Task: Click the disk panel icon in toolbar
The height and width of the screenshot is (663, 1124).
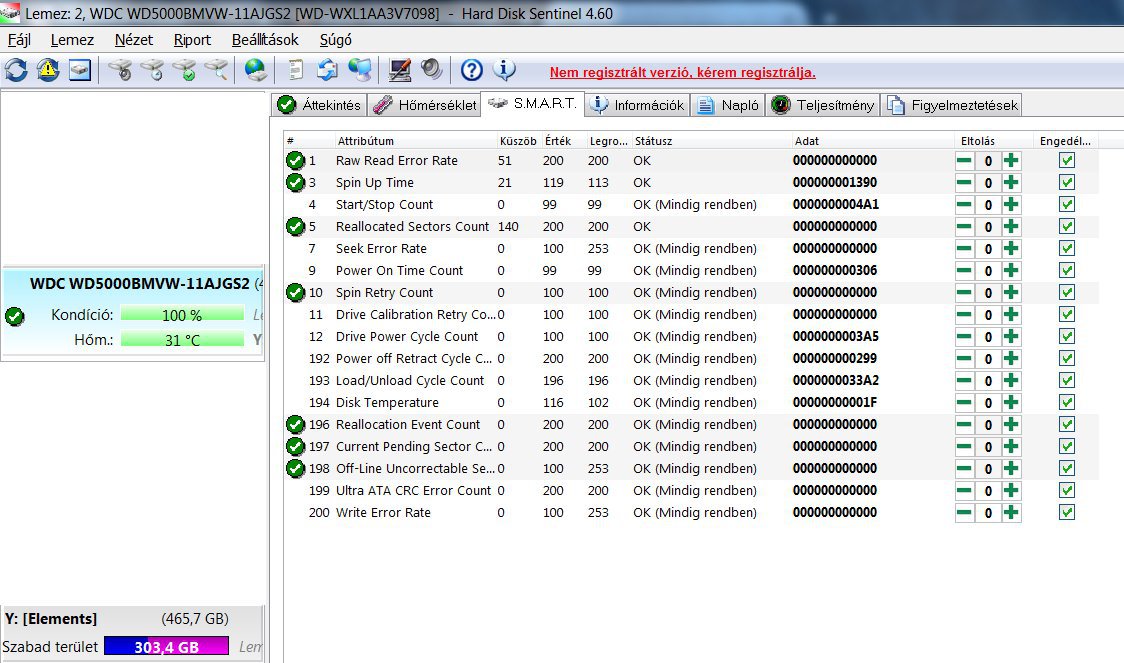Action: coord(80,70)
